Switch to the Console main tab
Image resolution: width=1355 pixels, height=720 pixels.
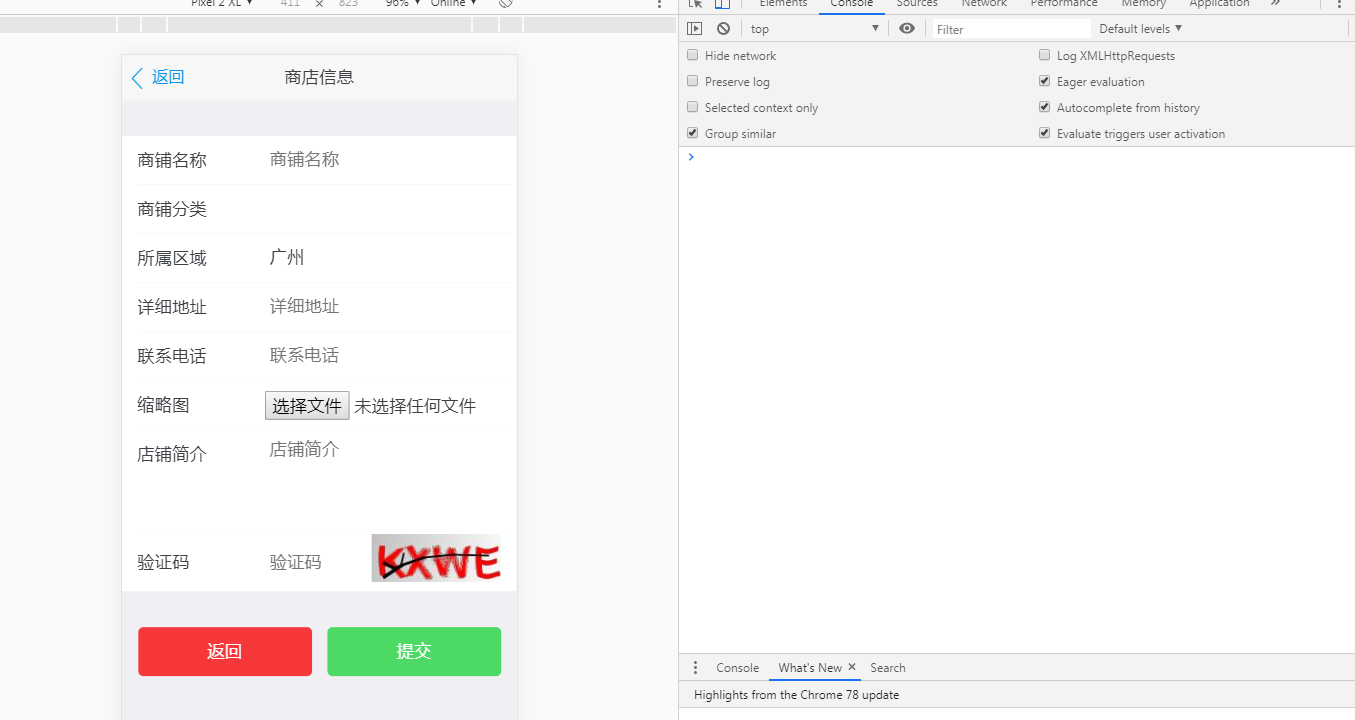(851, 5)
